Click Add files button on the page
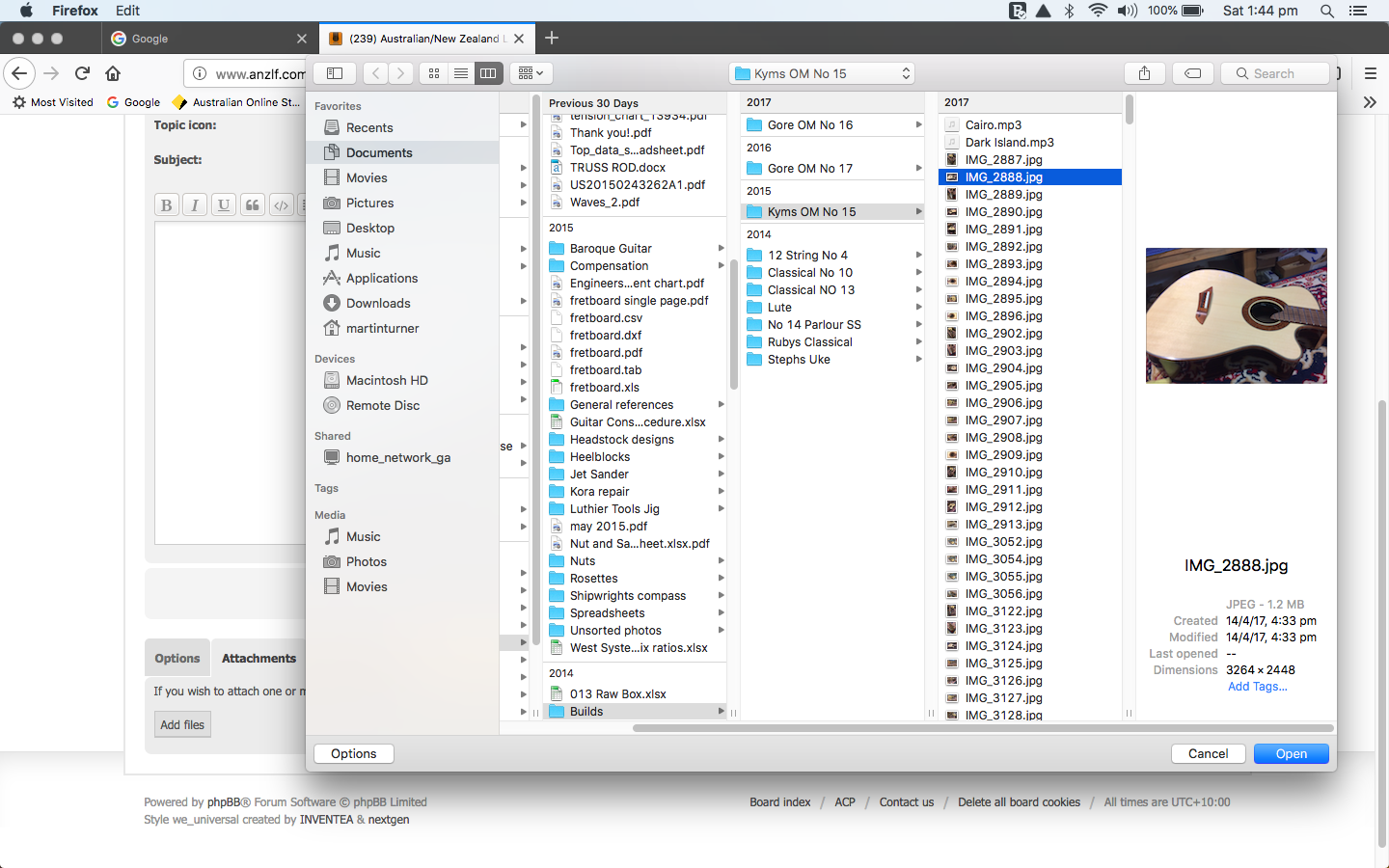 pyautogui.click(x=182, y=724)
